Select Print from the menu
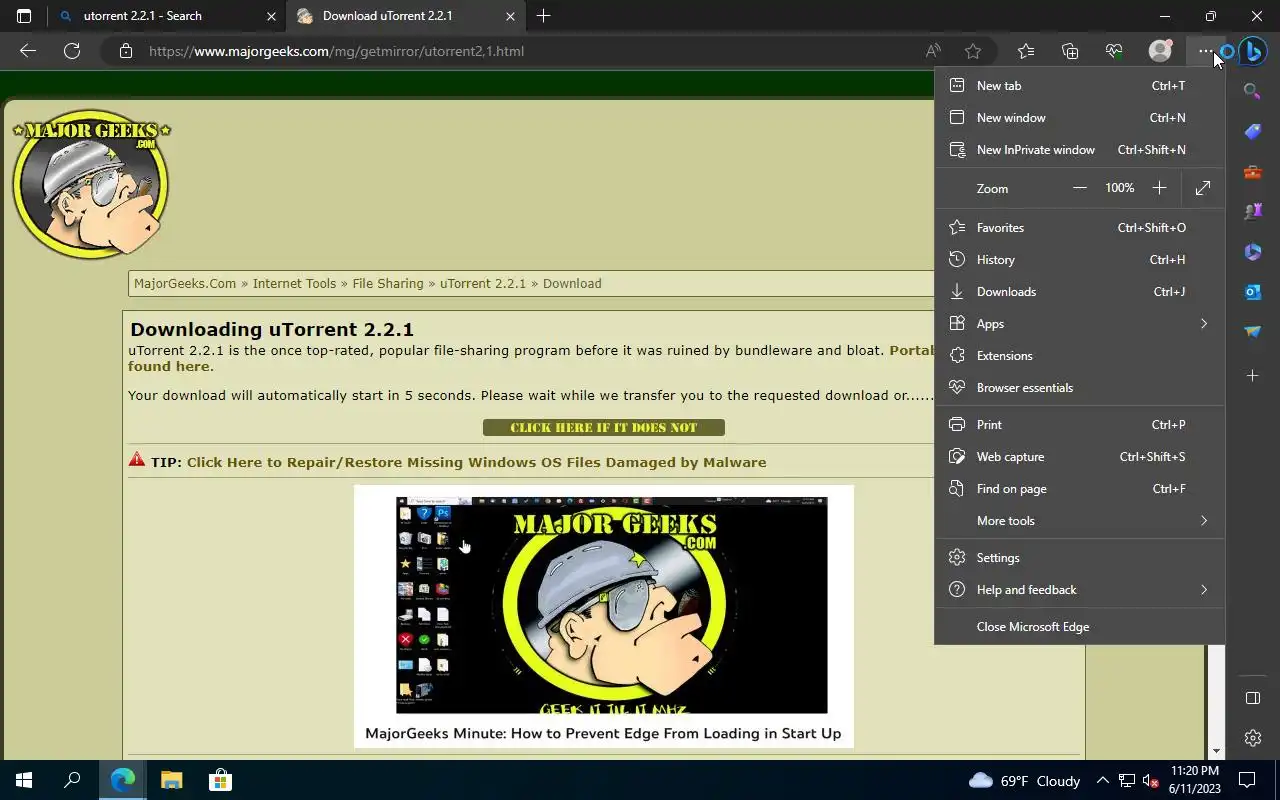Image resolution: width=1280 pixels, height=800 pixels. (x=1080, y=425)
